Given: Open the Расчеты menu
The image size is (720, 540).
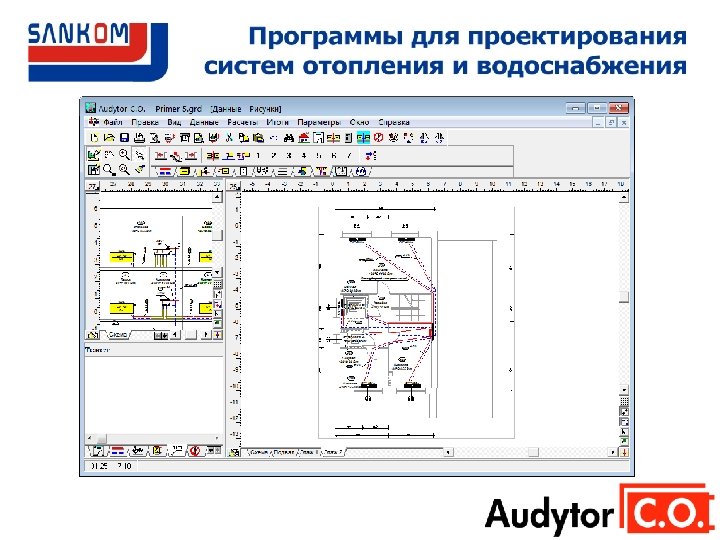Looking at the screenshot, I should (x=242, y=122).
